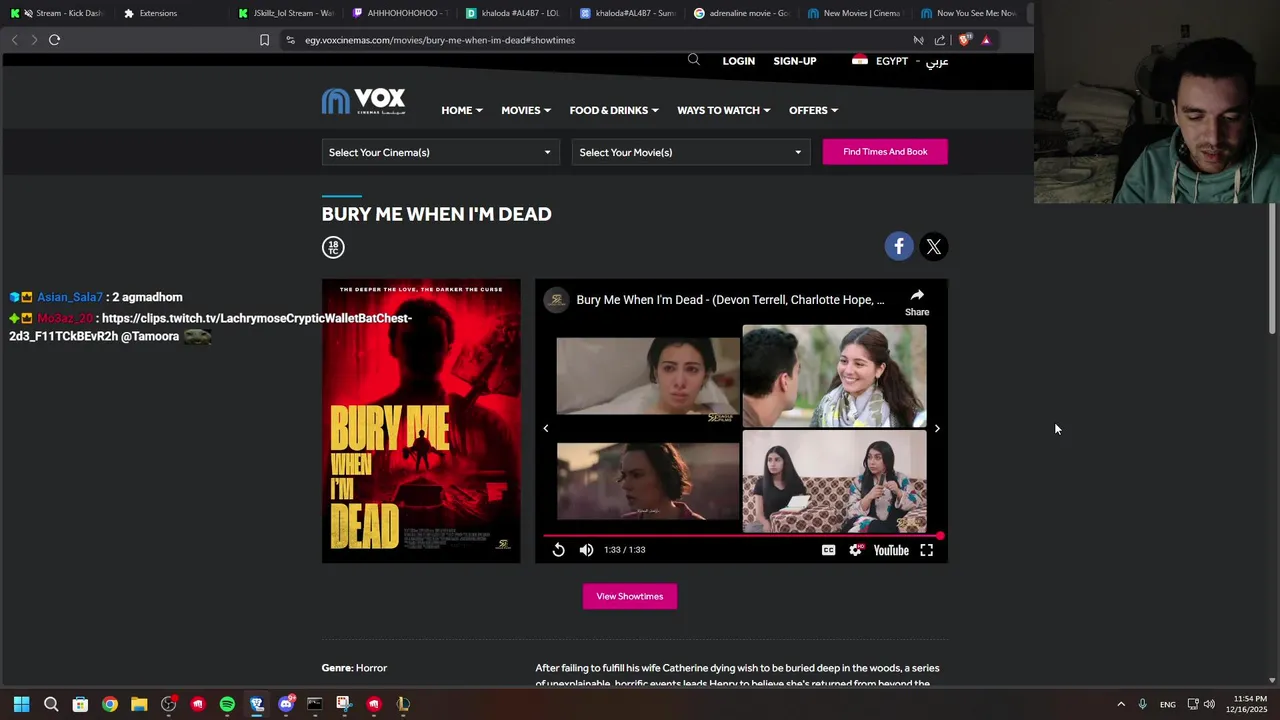Open Windows taskbar search

click(51, 704)
